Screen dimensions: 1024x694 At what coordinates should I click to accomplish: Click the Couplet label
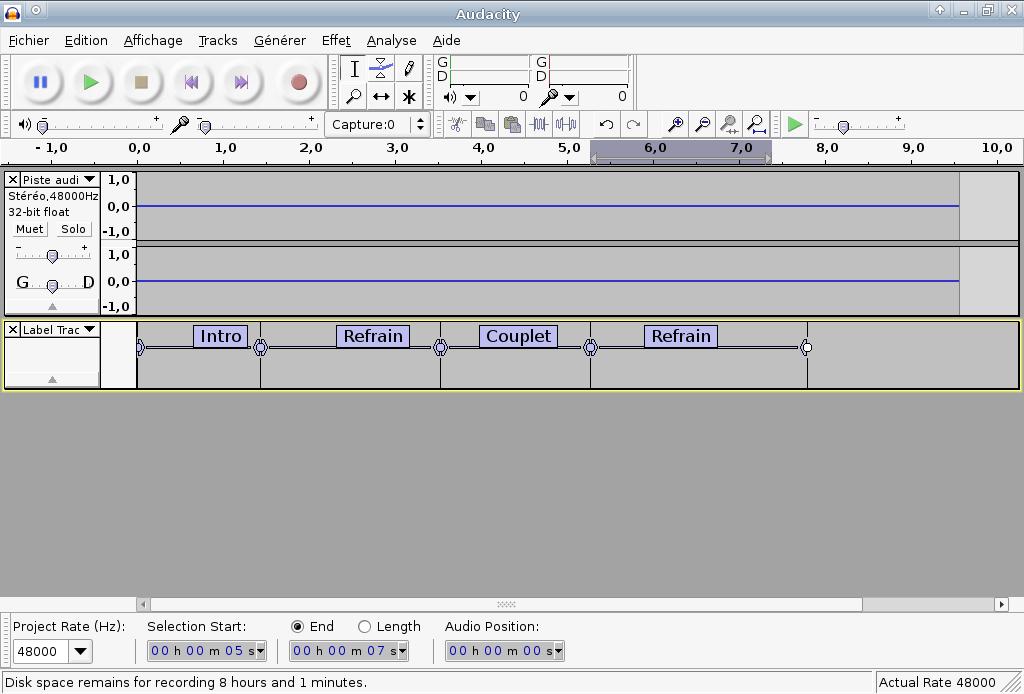pos(518,336)
